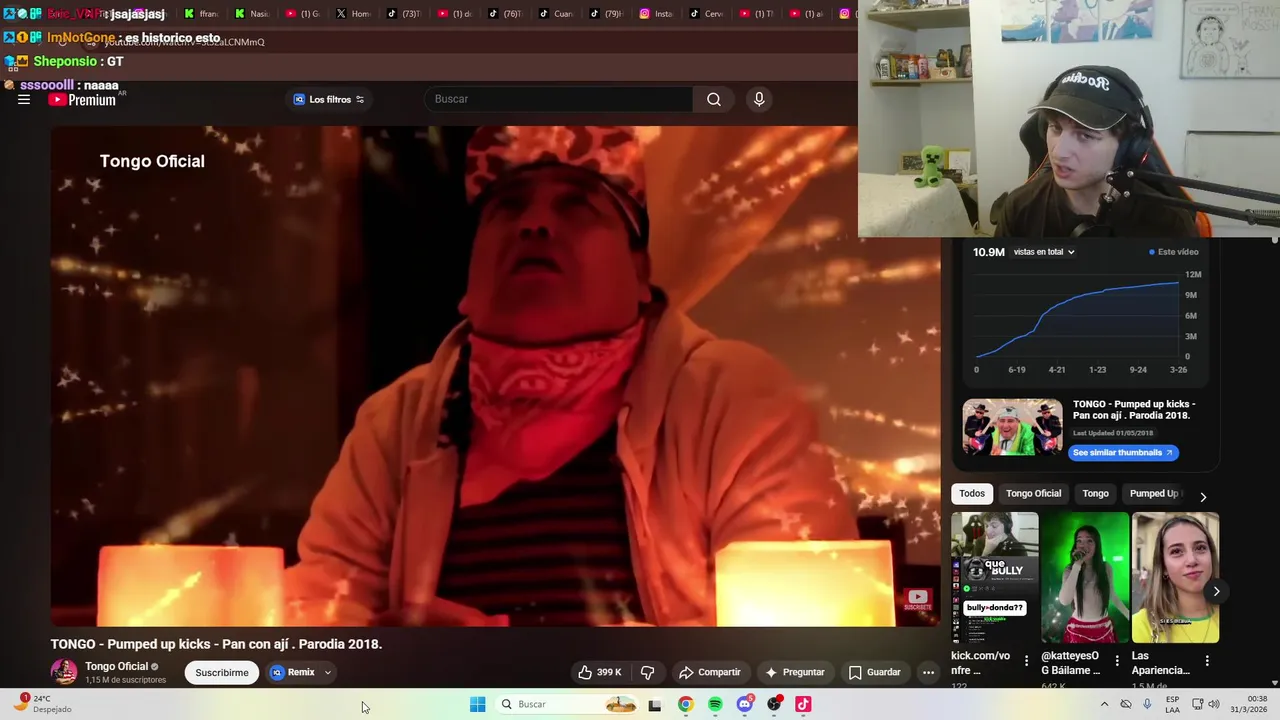1280x720 pixels.
Task: Open Task View on the taskbar
Action: tap(655, 704)
